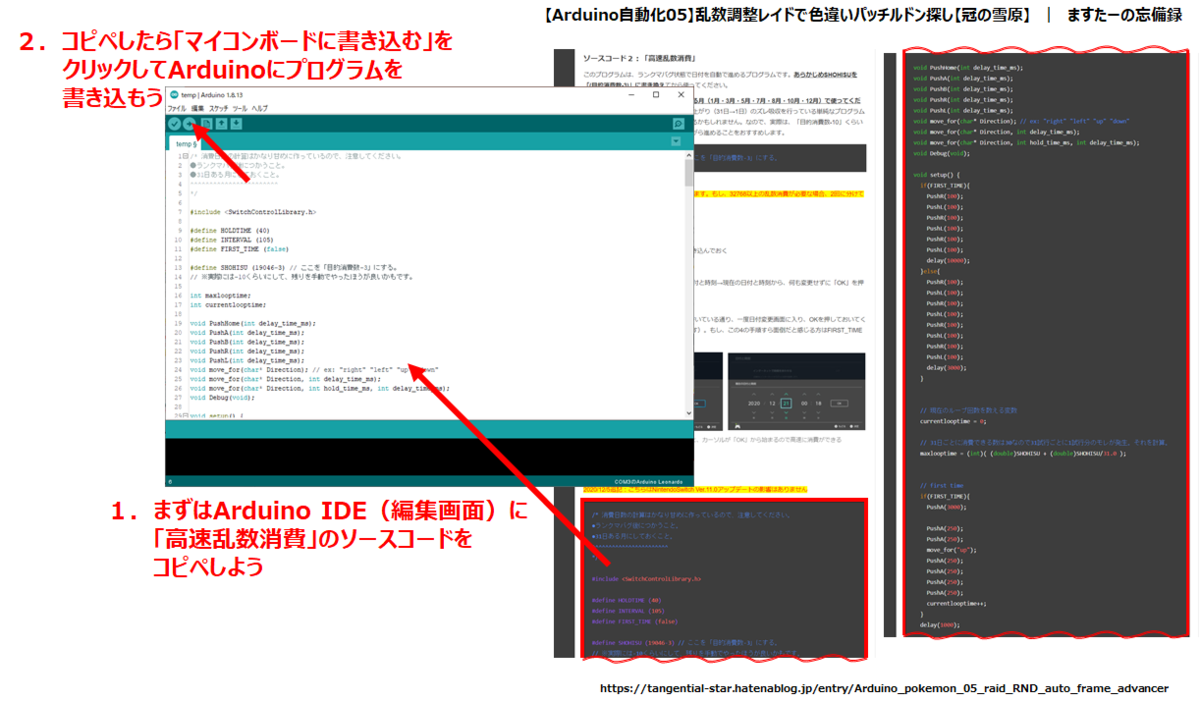Open the 編集 menu
This screenshot has height=701, width=1200.
(197, 107)
